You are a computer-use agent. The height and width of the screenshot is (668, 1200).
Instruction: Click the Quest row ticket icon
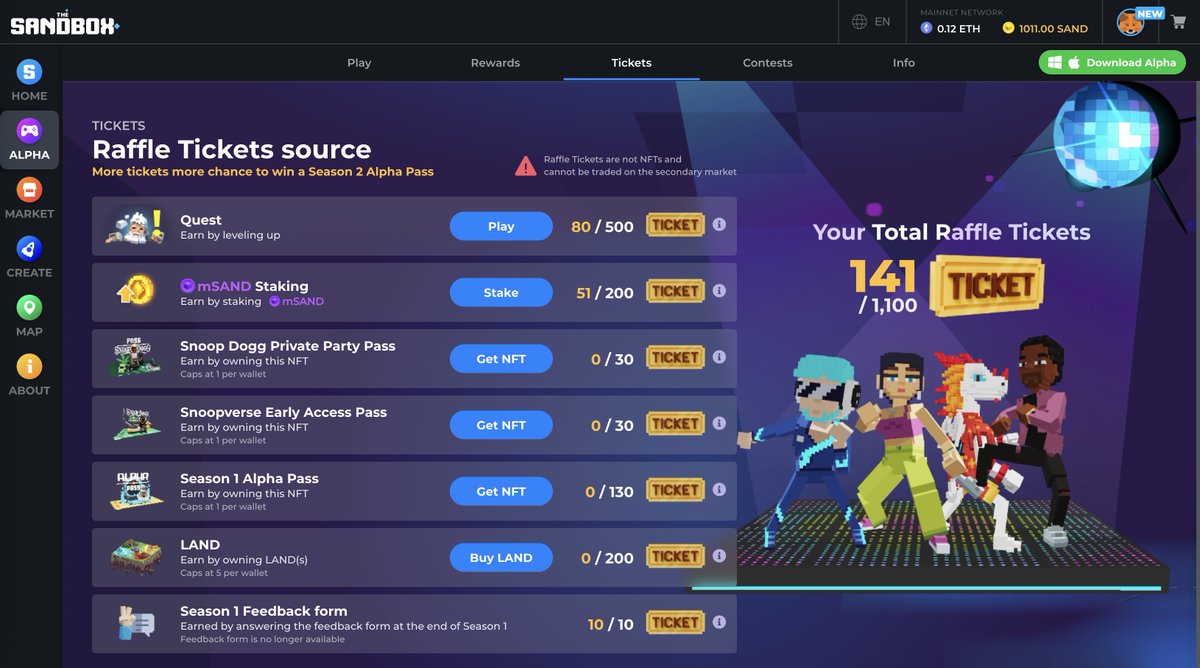674,225
